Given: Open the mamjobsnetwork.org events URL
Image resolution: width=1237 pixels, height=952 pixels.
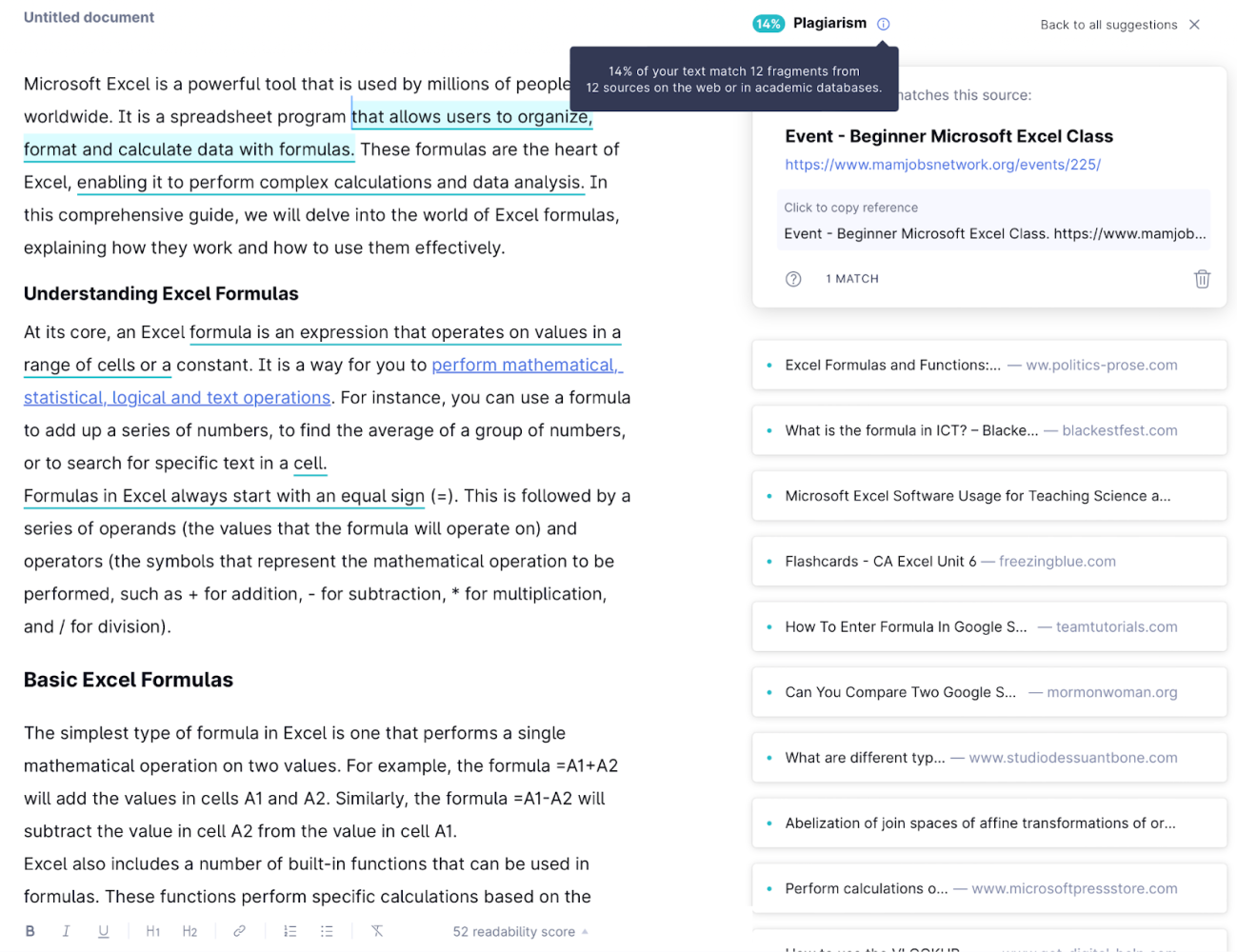Looking at the screenshot, I should (942, 165).
